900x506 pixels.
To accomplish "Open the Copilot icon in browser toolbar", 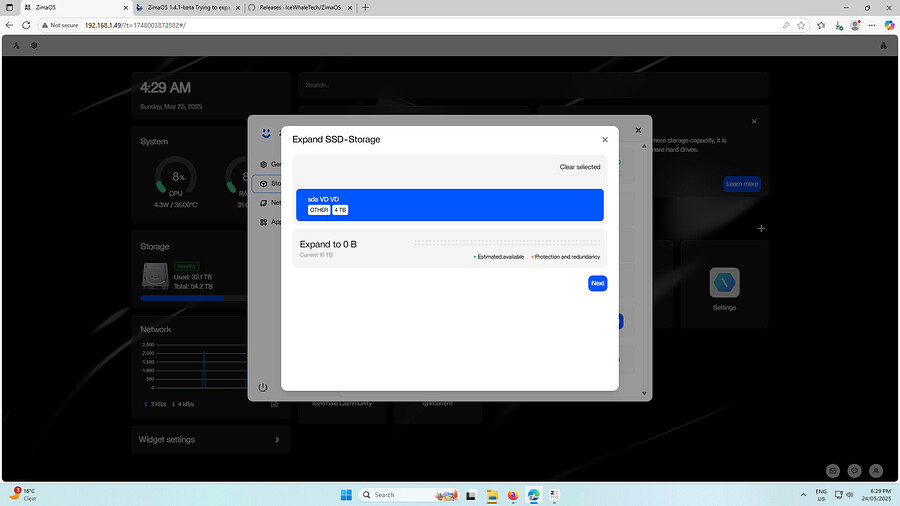I will (889, 25).
